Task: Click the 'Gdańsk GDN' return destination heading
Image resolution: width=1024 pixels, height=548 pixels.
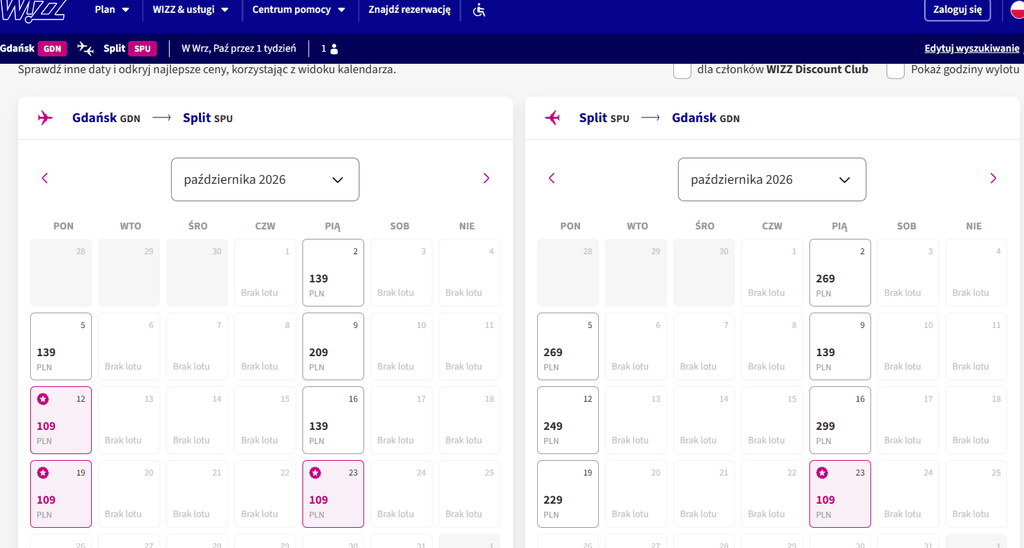Action: coord(706,118)
